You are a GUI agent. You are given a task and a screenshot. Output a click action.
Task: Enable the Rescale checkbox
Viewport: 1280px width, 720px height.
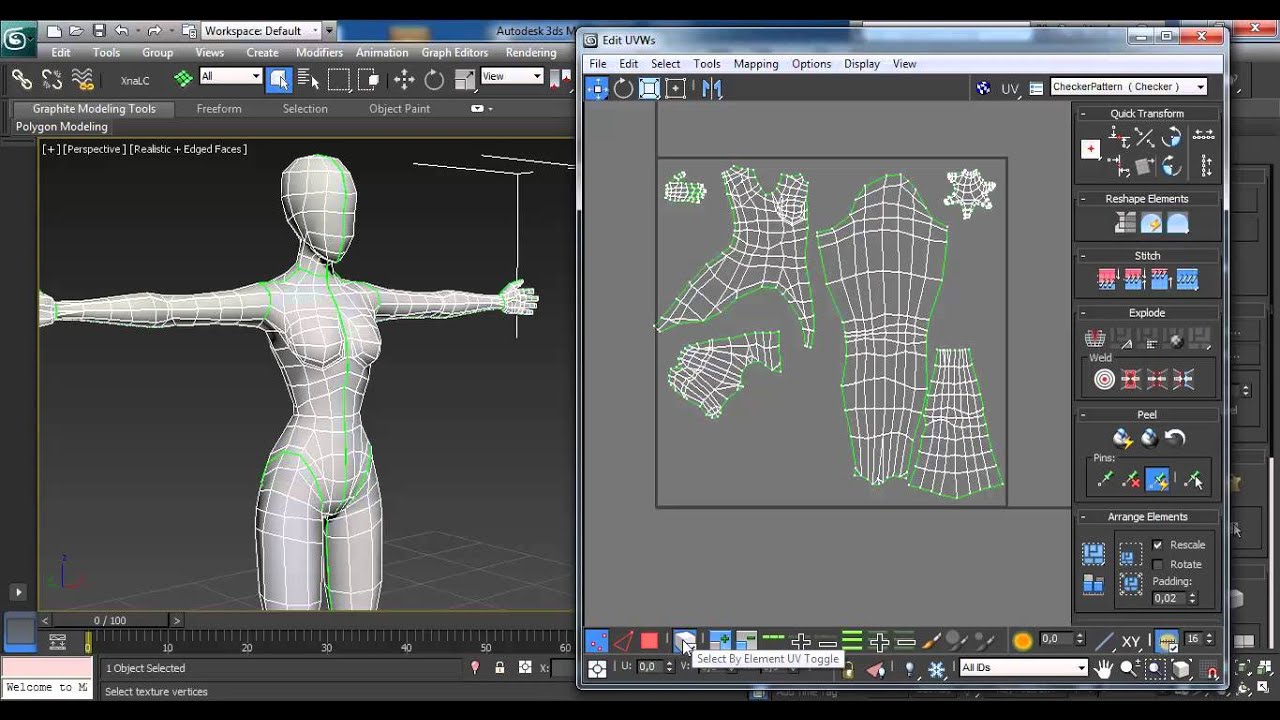[1157, 545]
